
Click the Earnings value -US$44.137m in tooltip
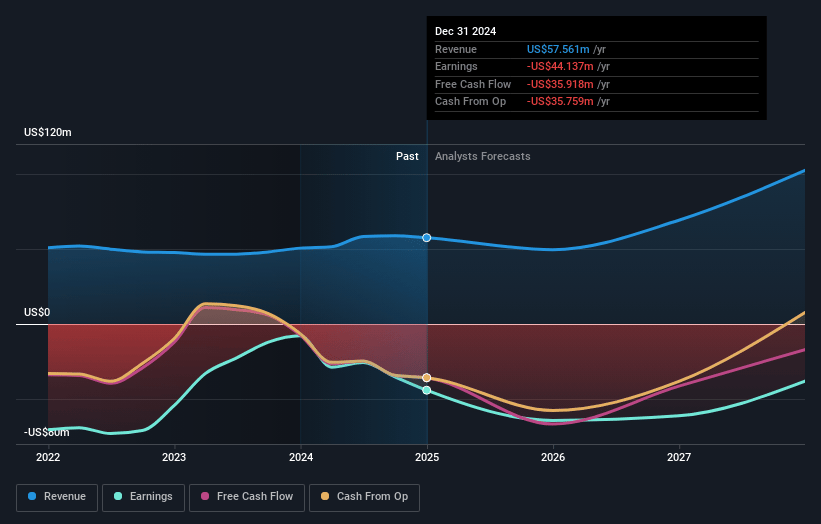560,66
